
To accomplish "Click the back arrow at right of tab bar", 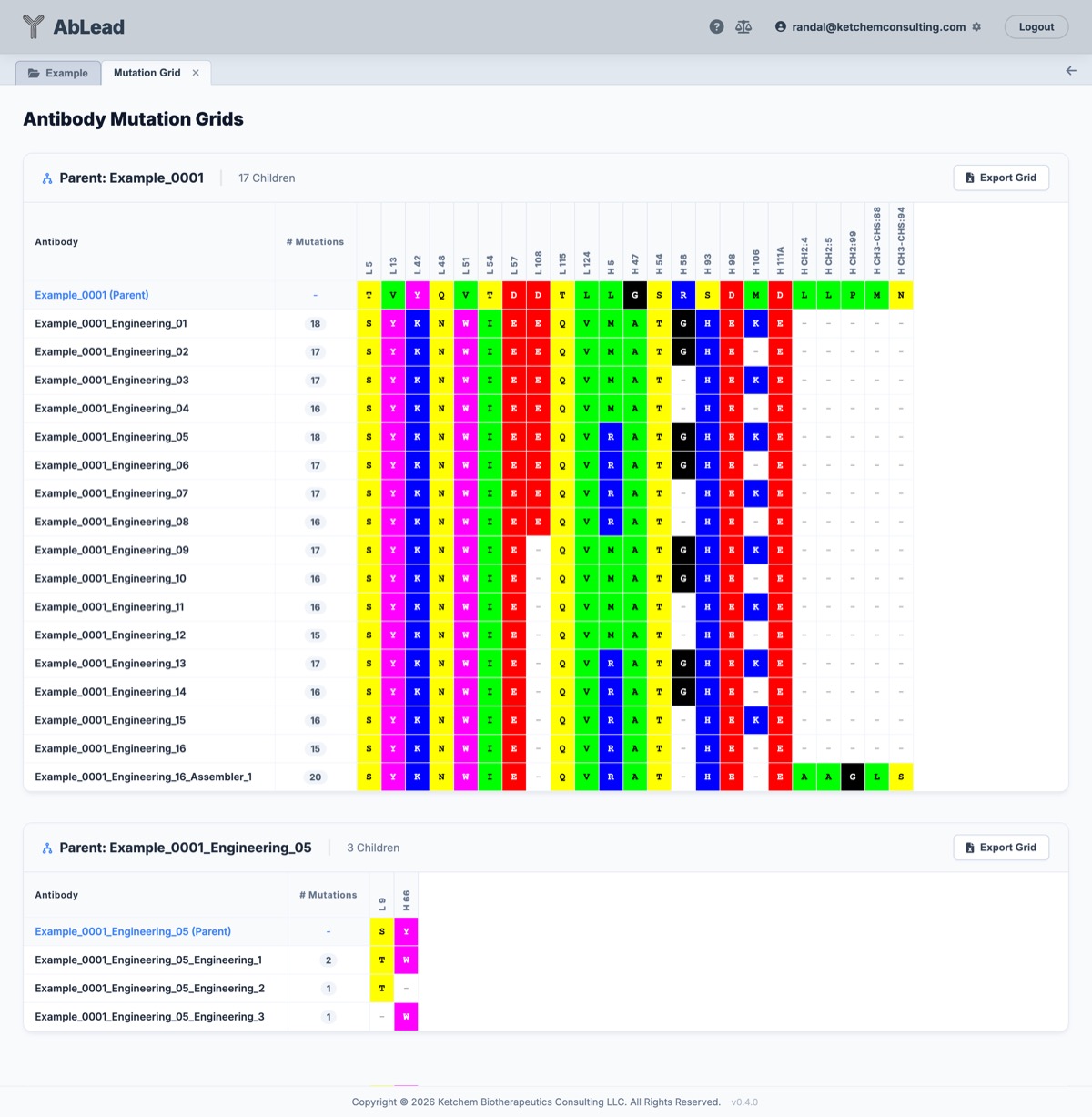I will point(1071,71).
